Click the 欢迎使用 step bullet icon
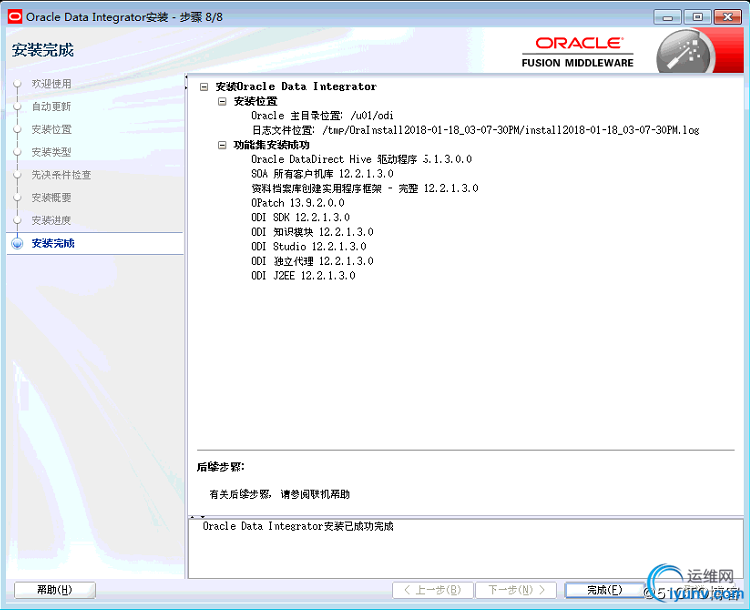This screenshot has width=750, height=610. (17, 84)
